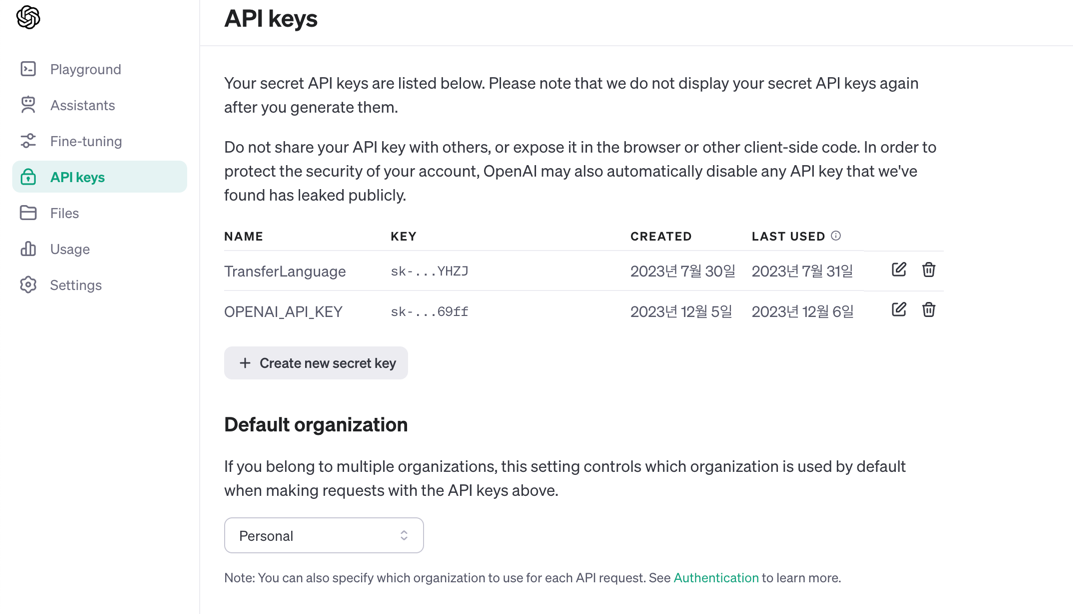The image size is (1073, 614).
Task: Click the Fine-tuning sliders icon
Action: 28,141
